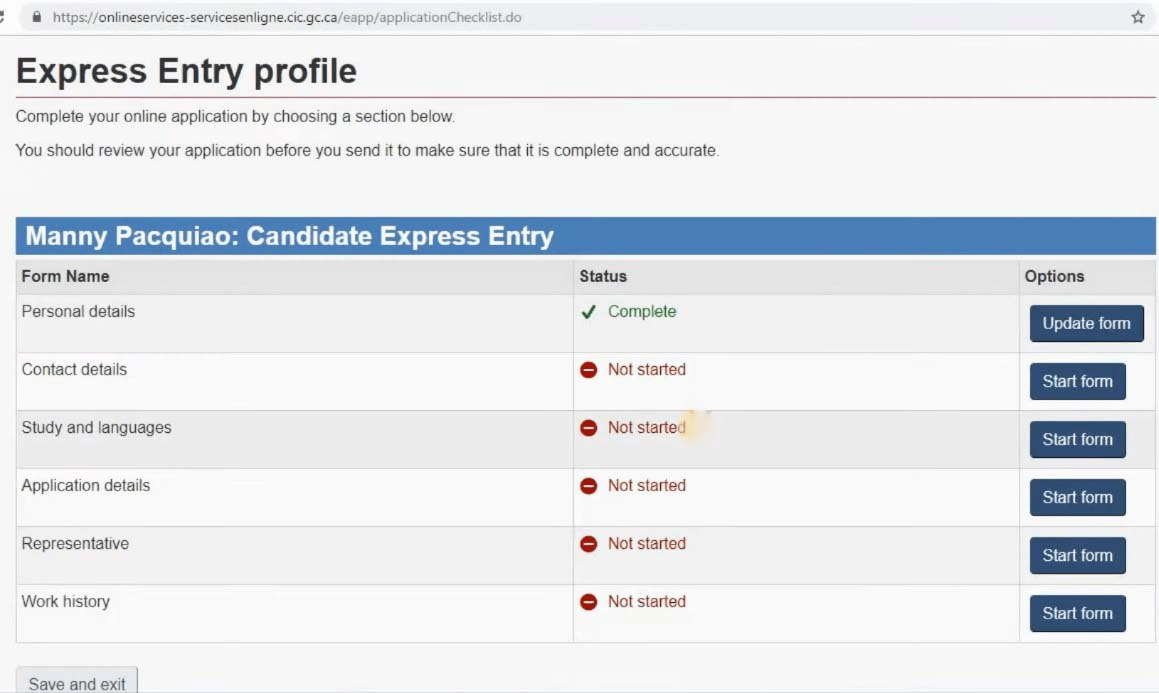Start the Representative form
Image resolution: width=1159 pixels, height=693 pixels.
[1077, 556]
